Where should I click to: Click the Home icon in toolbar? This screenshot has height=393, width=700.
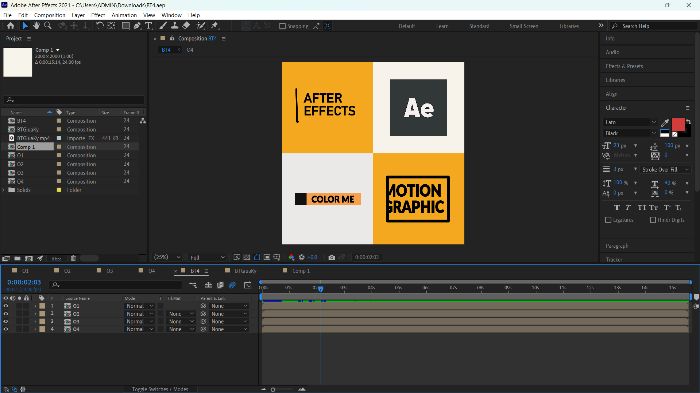[11, 26]
